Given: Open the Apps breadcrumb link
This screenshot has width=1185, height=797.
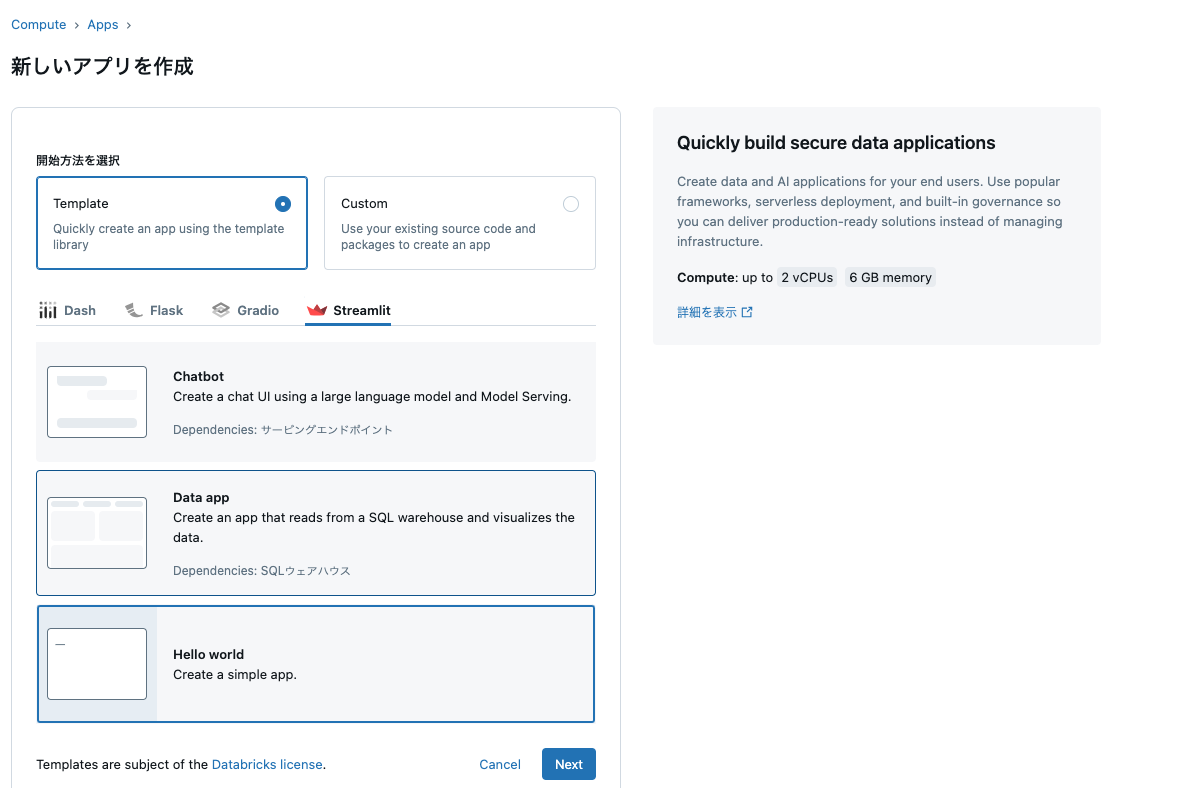Looking at the screenshot, I should 103,25.
